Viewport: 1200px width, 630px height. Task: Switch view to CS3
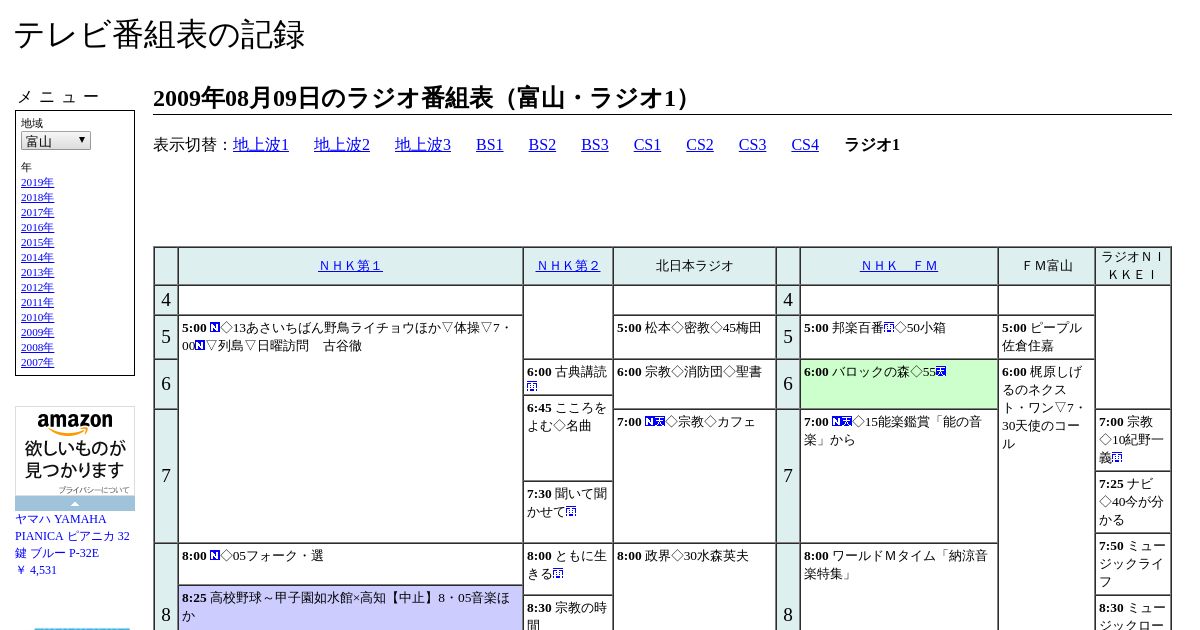[x=752, y=145]
